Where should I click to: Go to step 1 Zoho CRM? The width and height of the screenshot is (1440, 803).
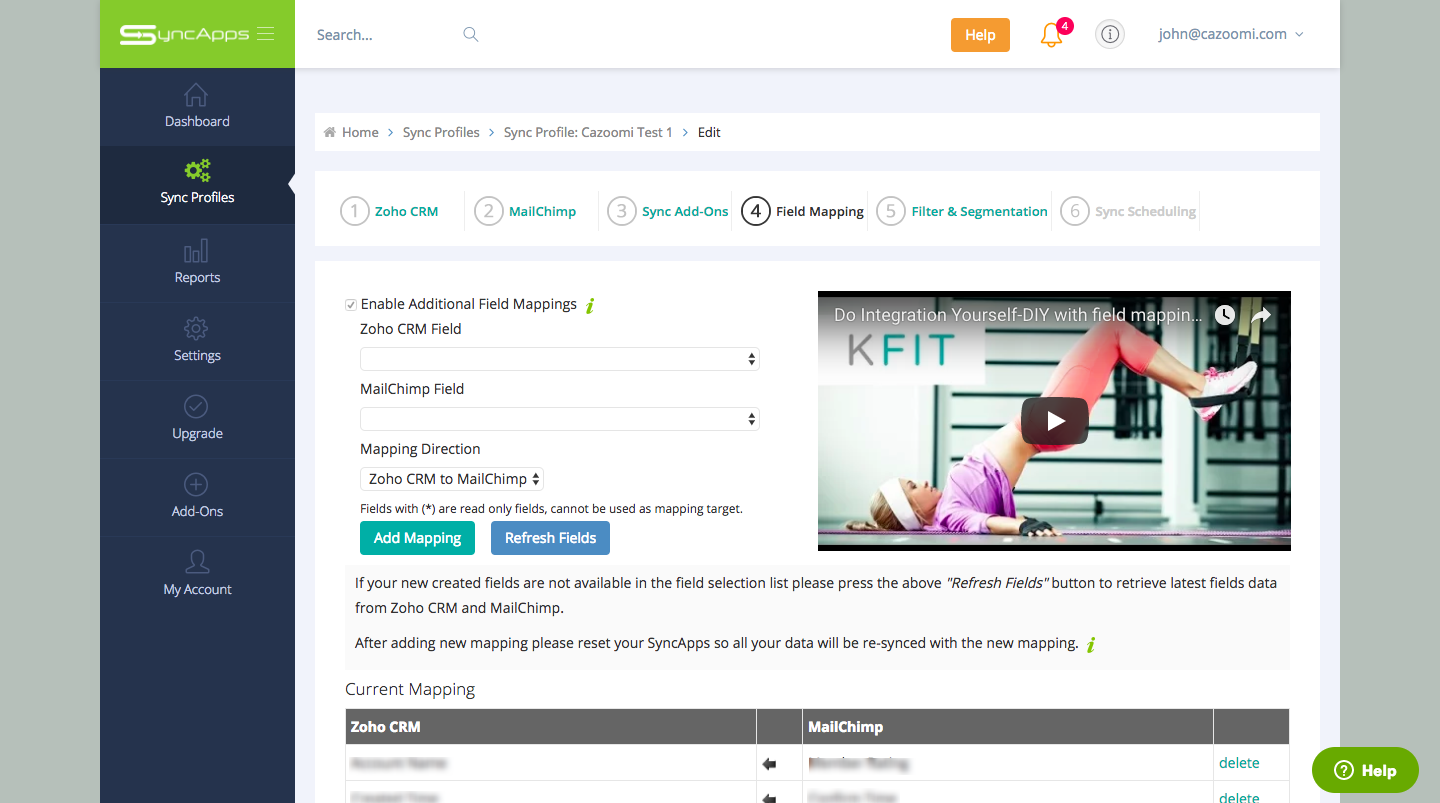[390, 211]
